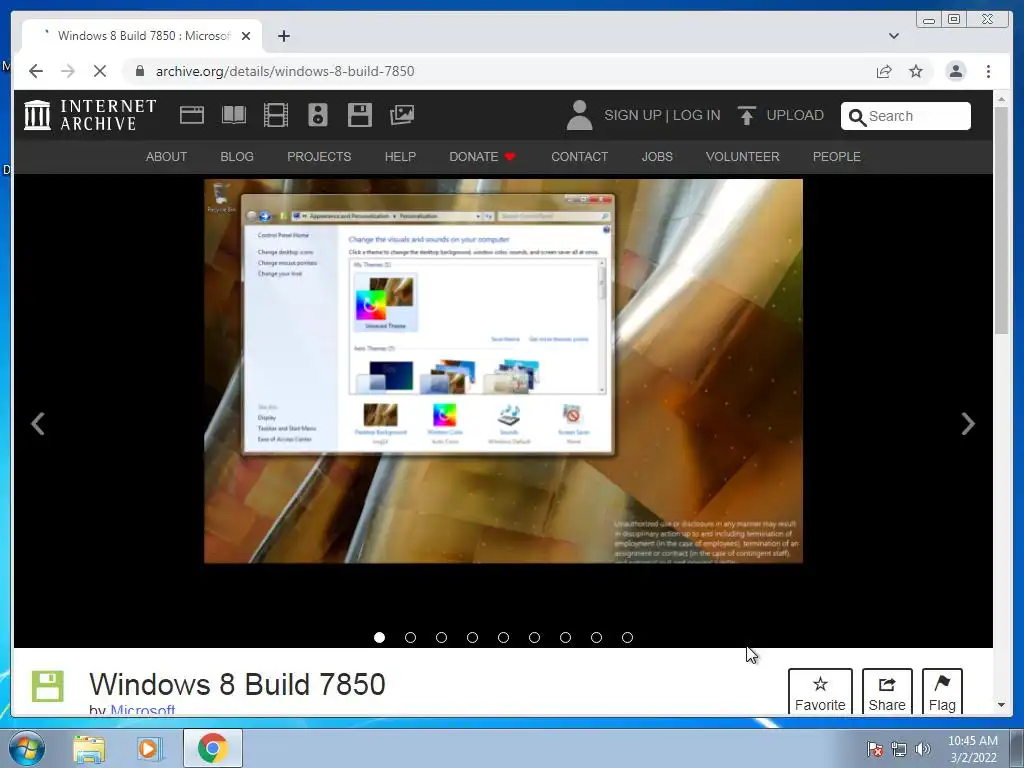Click the Share button
The height and width of the screenshot is (768, 1024).
pos(887,692)
